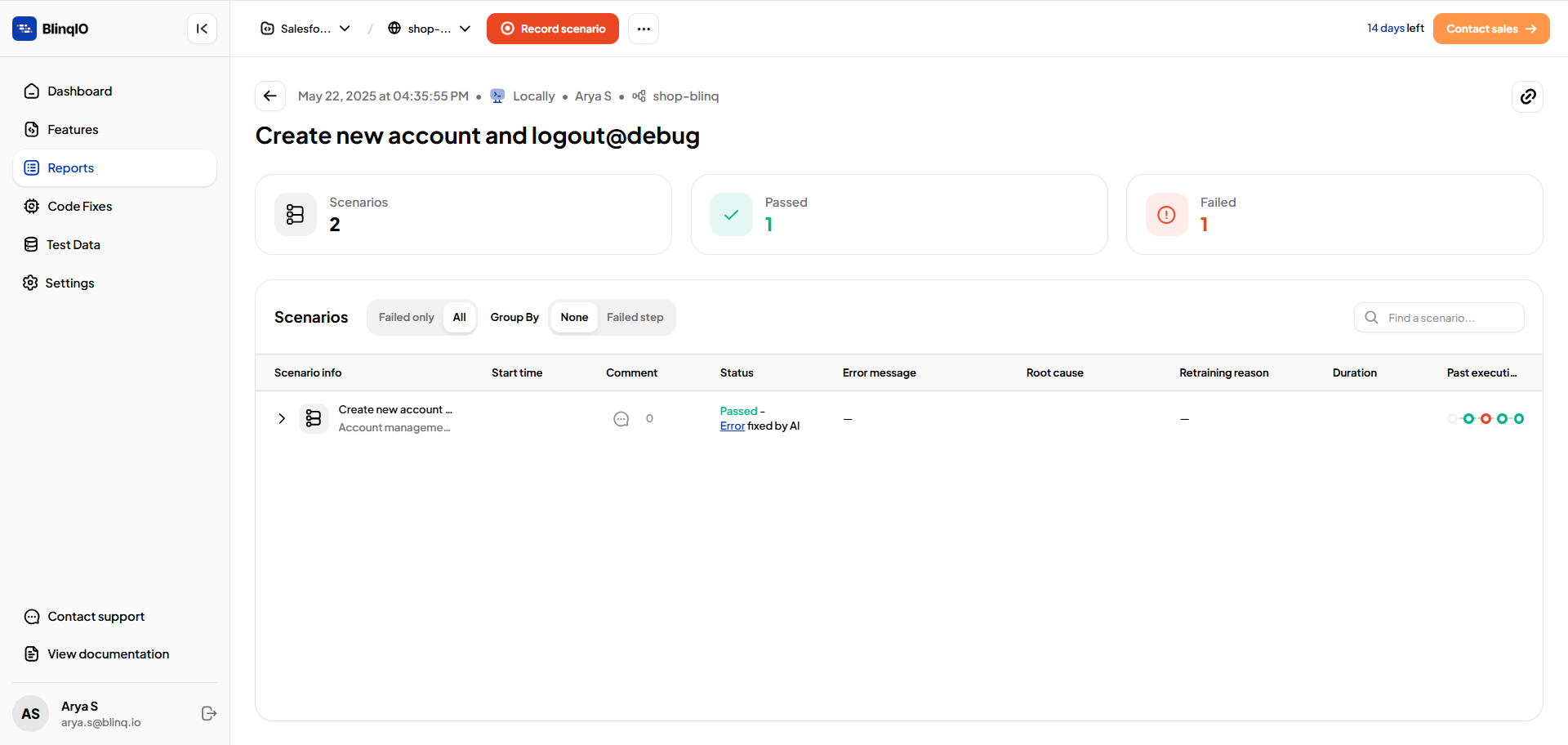The width and height of the screenshot is (1568, 745).
Task: Click the scenario icon in the table row
Action: [x=314, y=418]
